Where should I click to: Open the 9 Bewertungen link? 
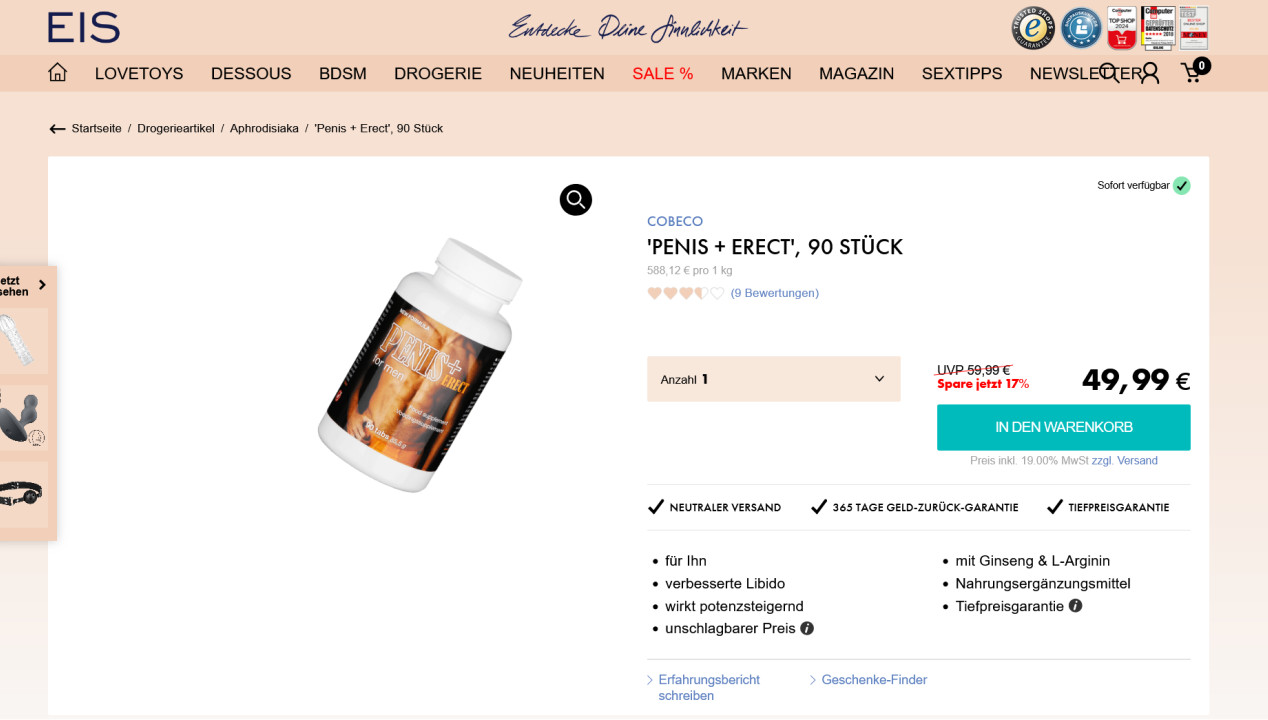tap(775, 292)
